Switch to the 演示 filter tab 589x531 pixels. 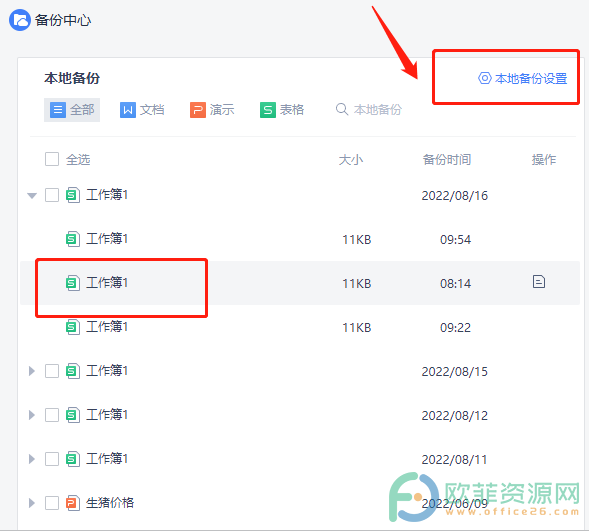click(212, 110)
